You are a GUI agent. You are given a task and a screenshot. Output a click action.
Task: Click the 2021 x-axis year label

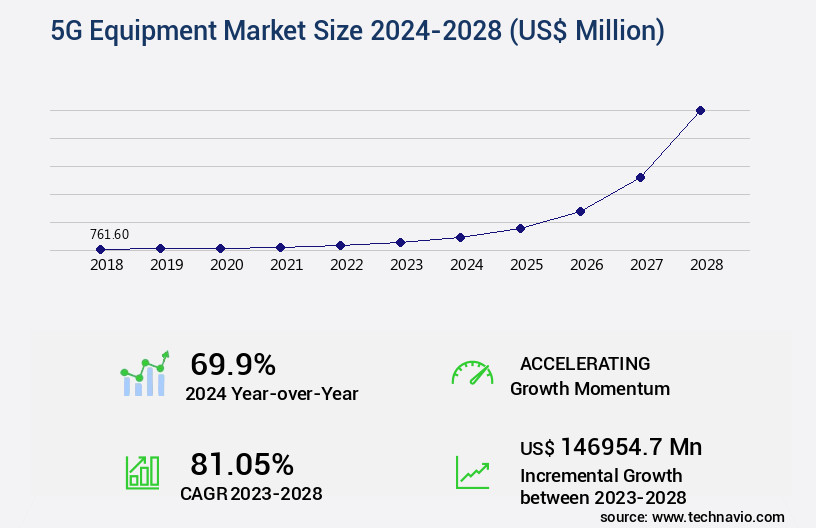tap(286, 266)
